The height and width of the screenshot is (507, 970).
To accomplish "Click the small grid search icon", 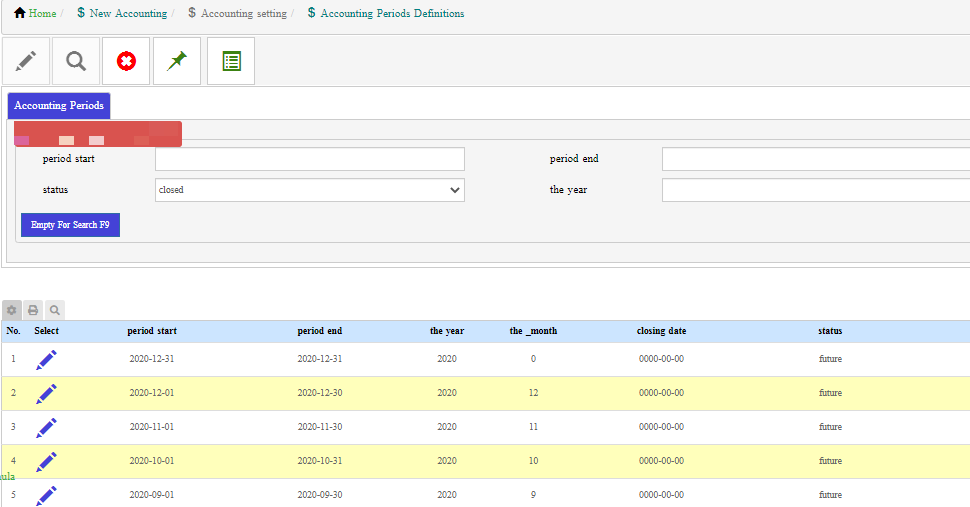I will point(55,310).
